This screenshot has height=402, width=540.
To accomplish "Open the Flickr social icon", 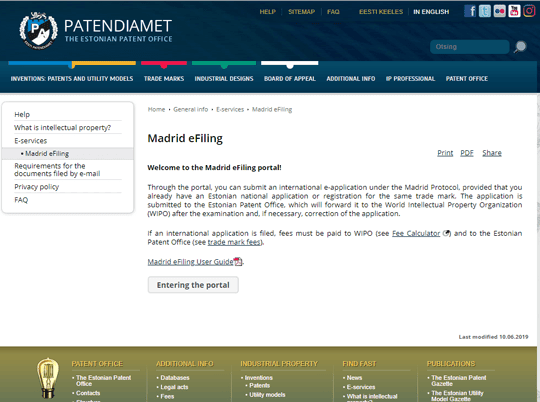I will tap(499, 11).
